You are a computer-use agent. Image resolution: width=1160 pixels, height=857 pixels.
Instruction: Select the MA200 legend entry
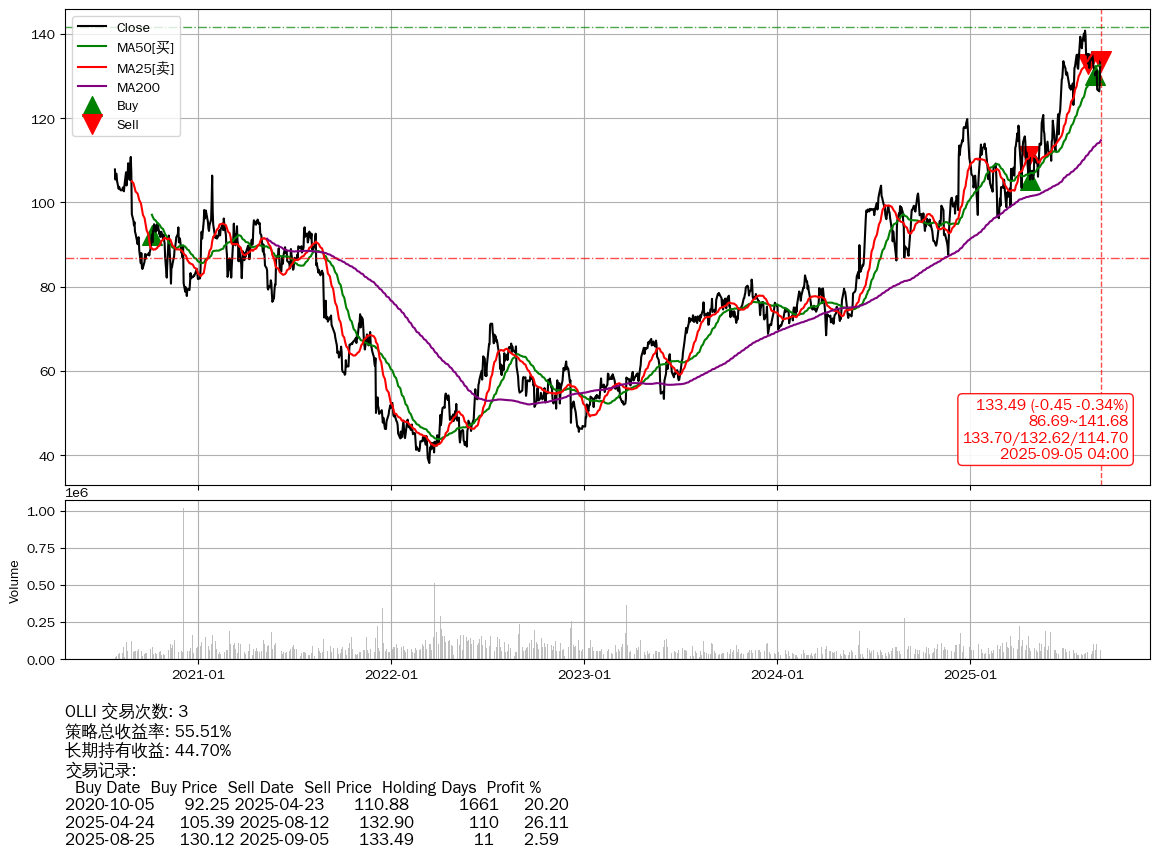tap(138, 87)
